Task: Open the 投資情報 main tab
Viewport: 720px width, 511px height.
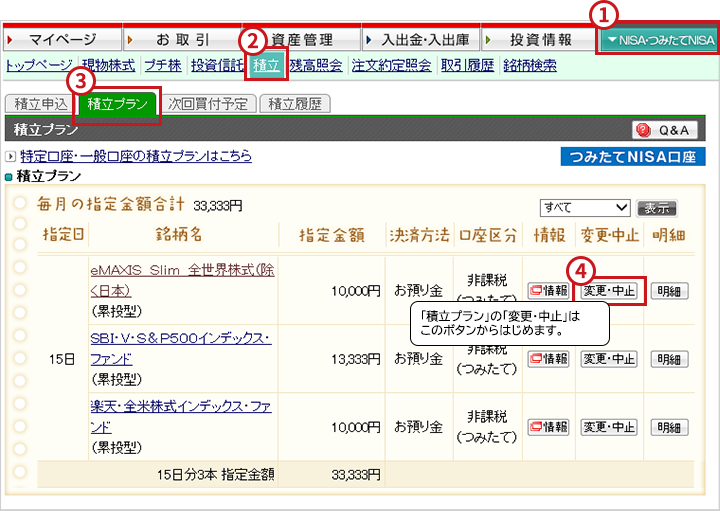Action: coord(540,39)
